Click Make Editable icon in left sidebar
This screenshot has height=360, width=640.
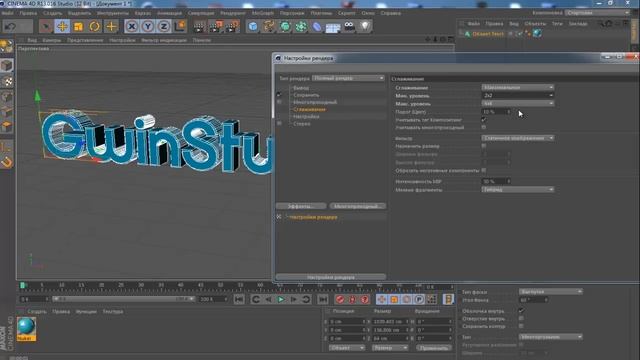tap(7, 47)
